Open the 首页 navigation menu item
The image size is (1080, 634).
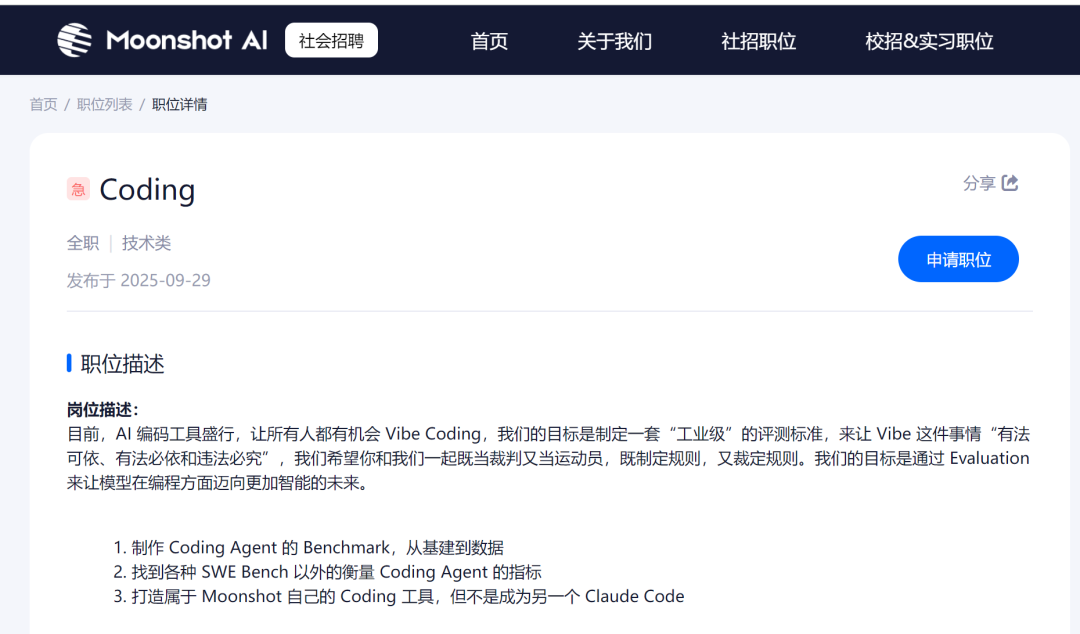[x=489, y=41]
